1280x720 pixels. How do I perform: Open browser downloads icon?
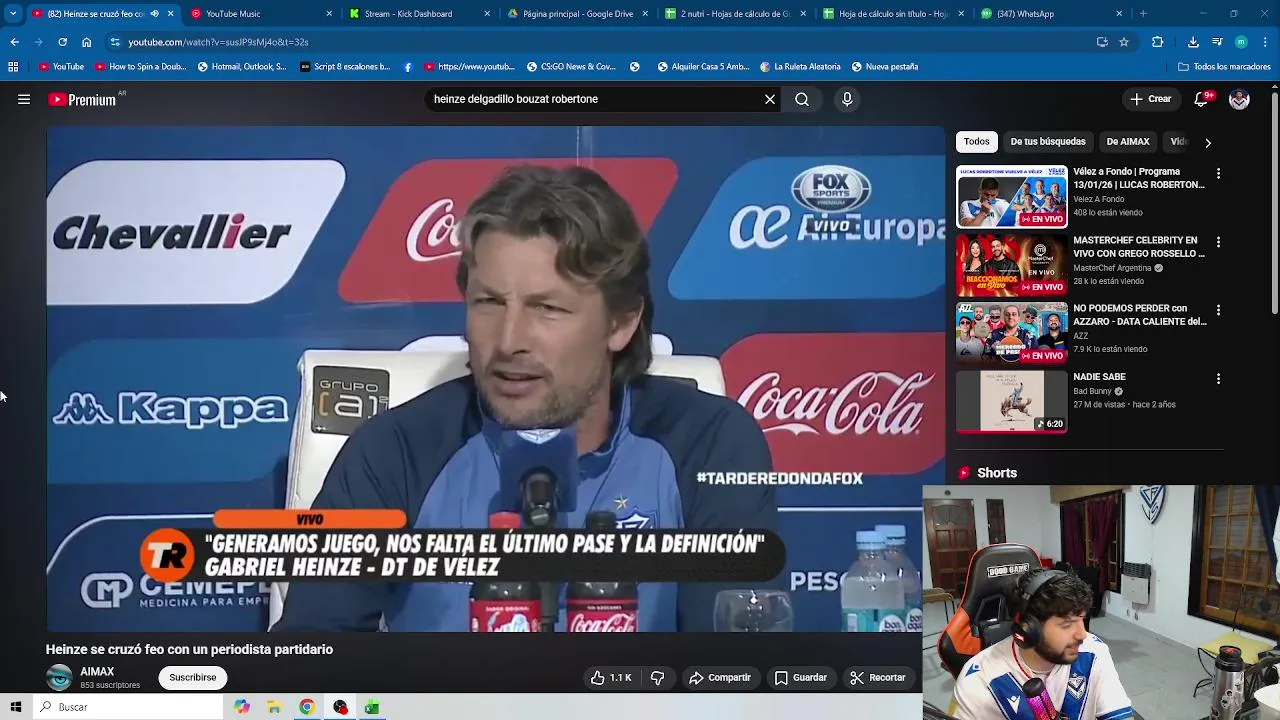tap(1193, 42)
